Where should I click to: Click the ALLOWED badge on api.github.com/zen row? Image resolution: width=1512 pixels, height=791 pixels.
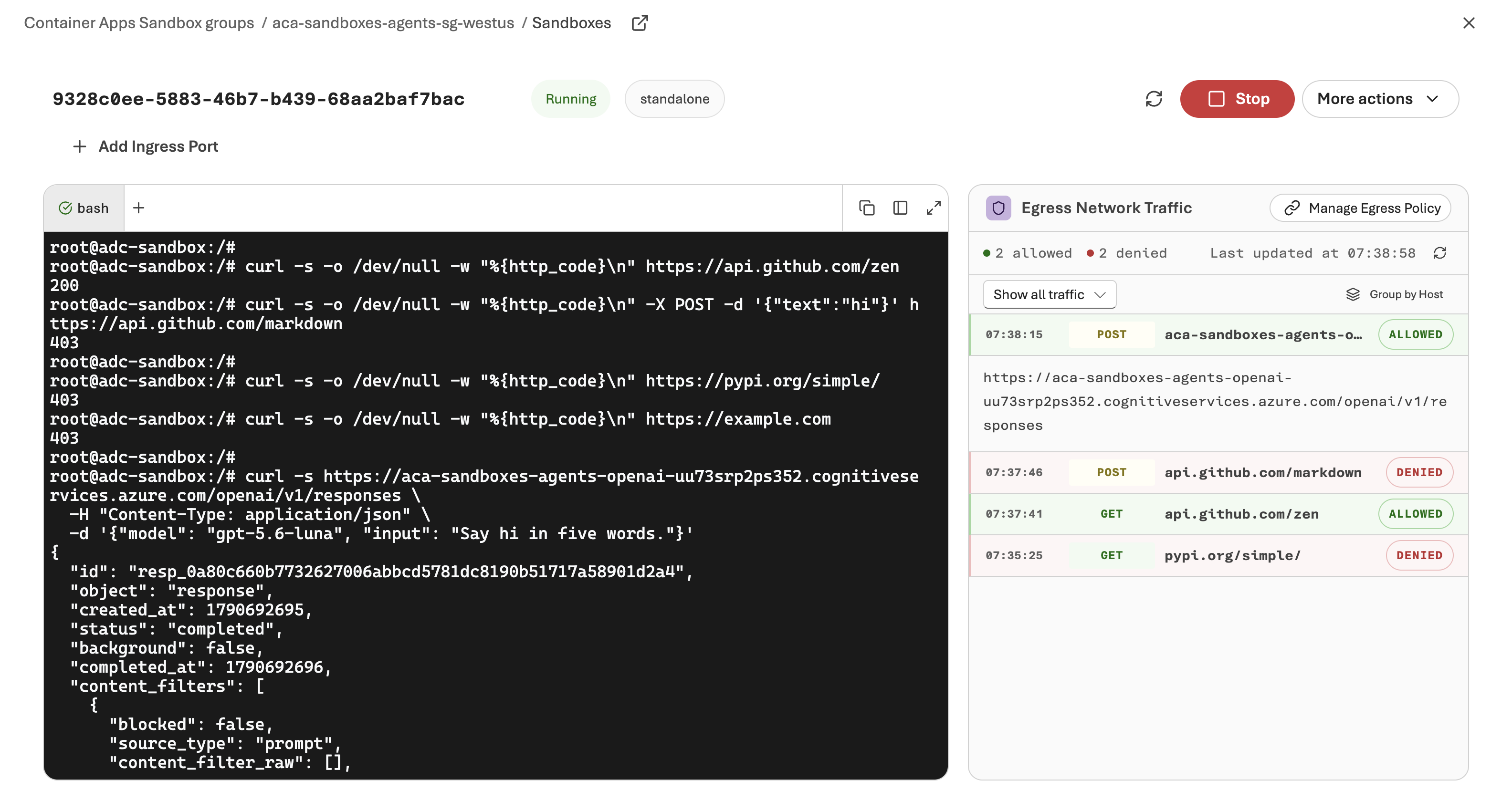click(1415, 514)
